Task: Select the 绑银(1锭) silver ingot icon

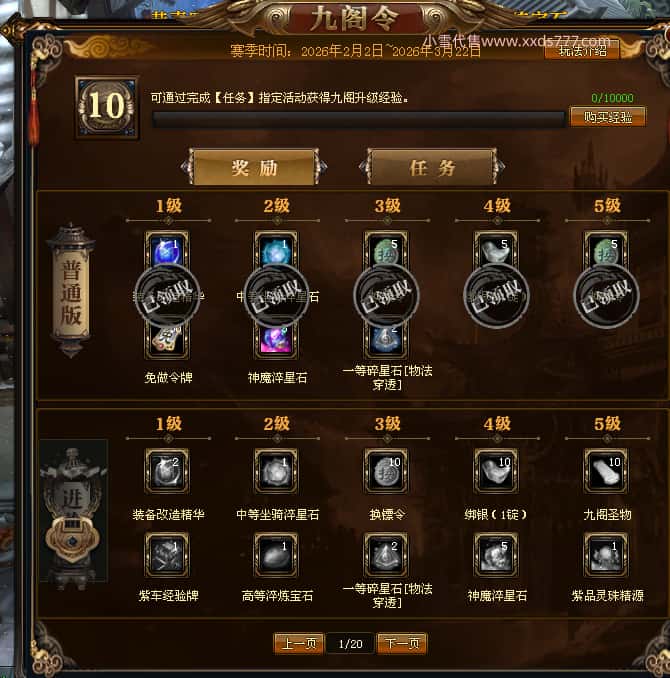Action: click(496, 471)
